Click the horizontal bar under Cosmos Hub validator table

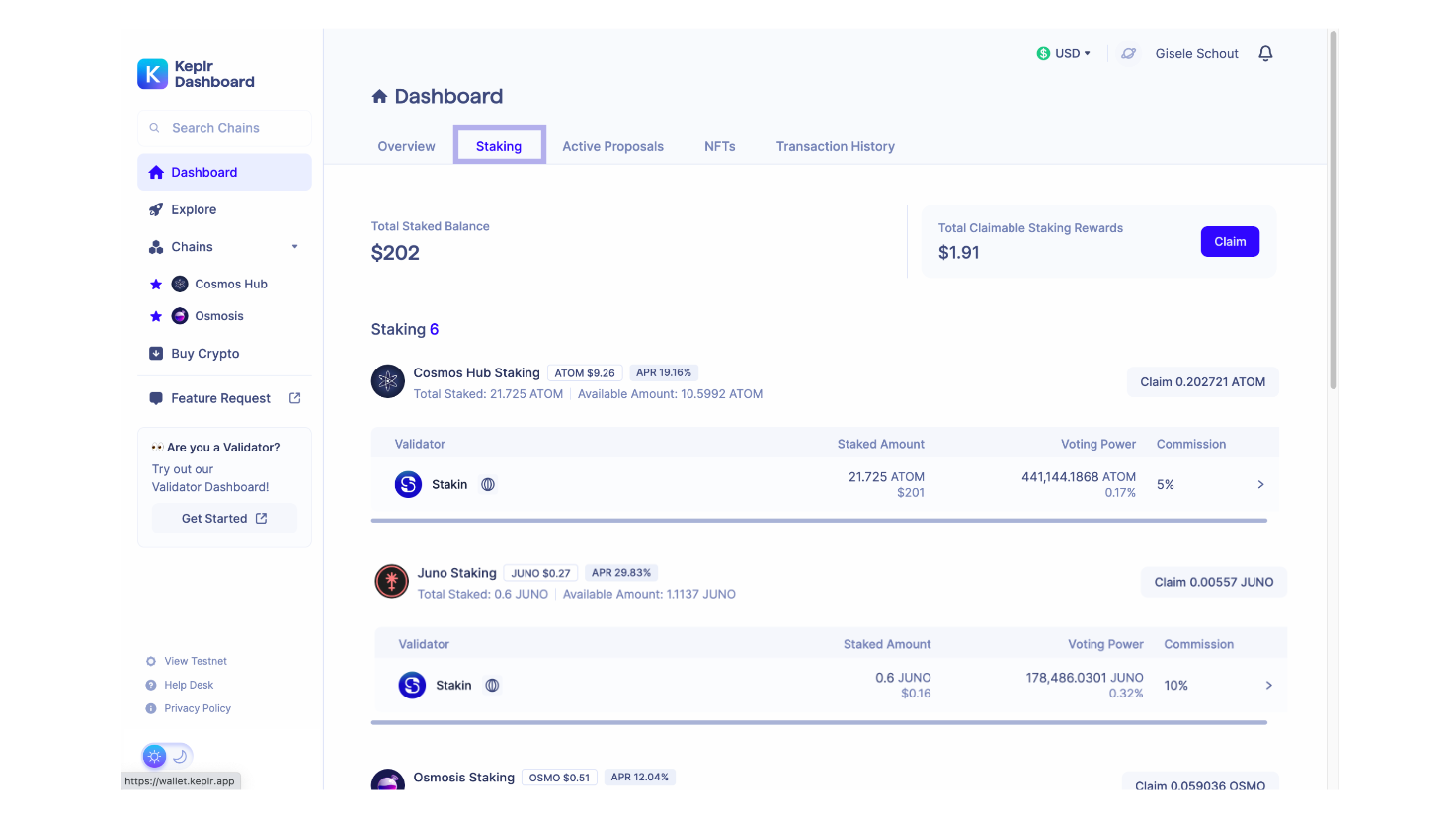coord(819,520)
